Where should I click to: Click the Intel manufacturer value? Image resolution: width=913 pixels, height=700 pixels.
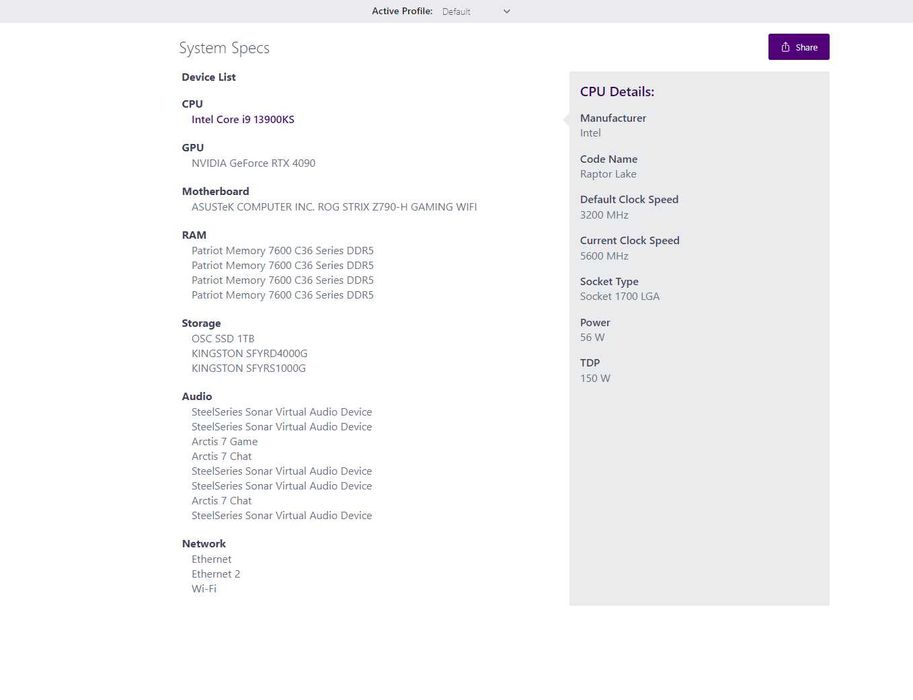(590, 133)
